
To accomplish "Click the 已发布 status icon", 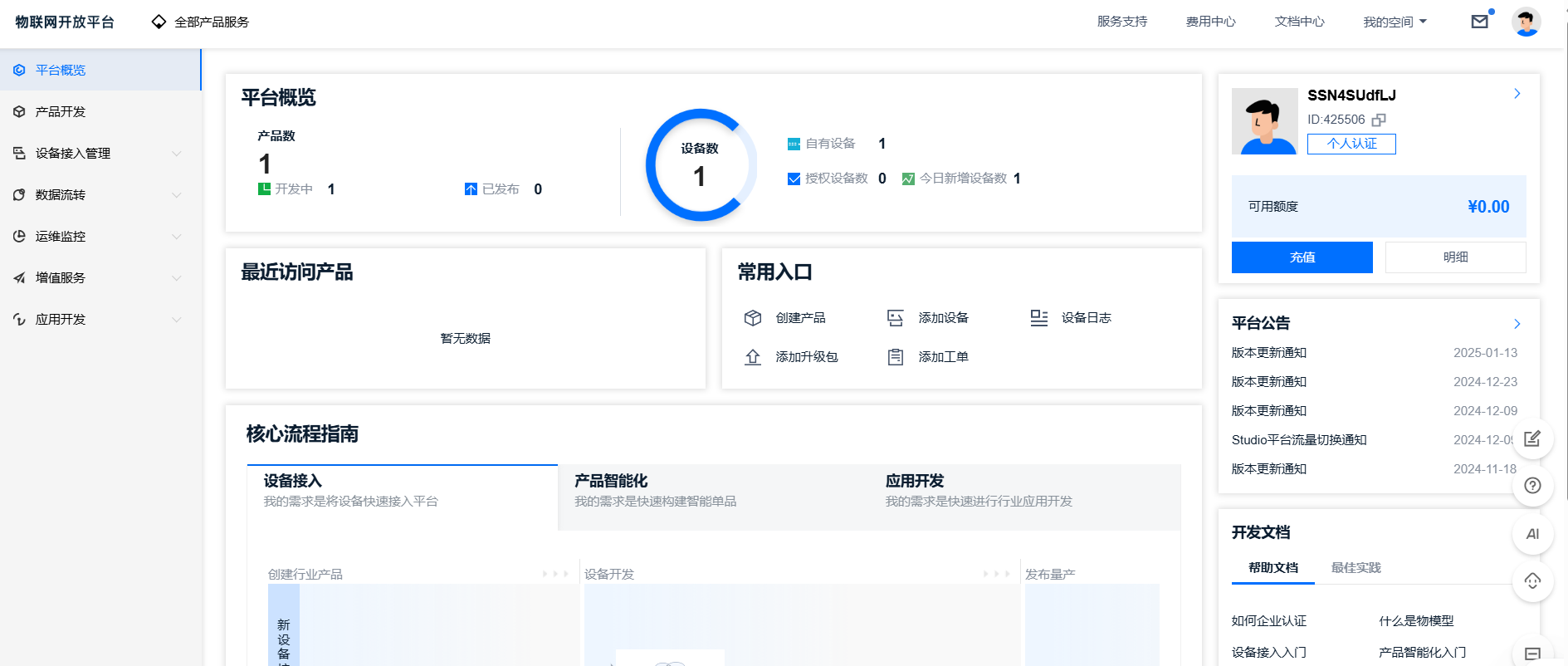I will [471, 189].
